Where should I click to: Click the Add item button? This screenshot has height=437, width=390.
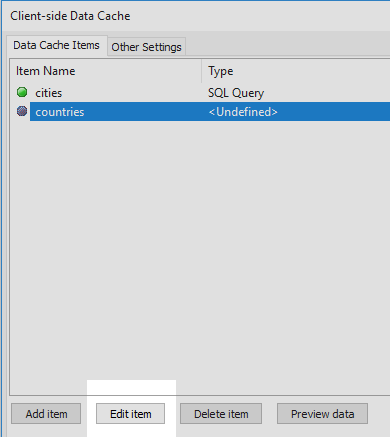pos(46,414)
